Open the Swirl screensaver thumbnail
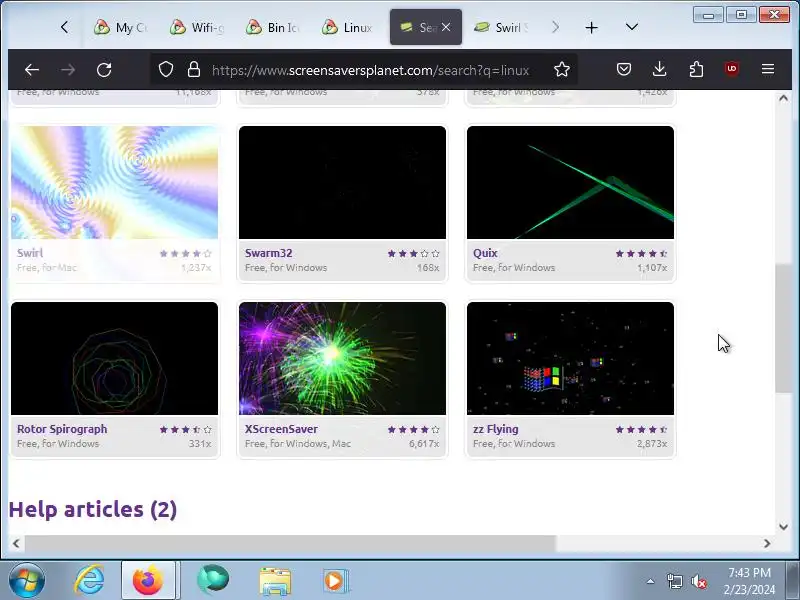 click(x=114, y=182)
